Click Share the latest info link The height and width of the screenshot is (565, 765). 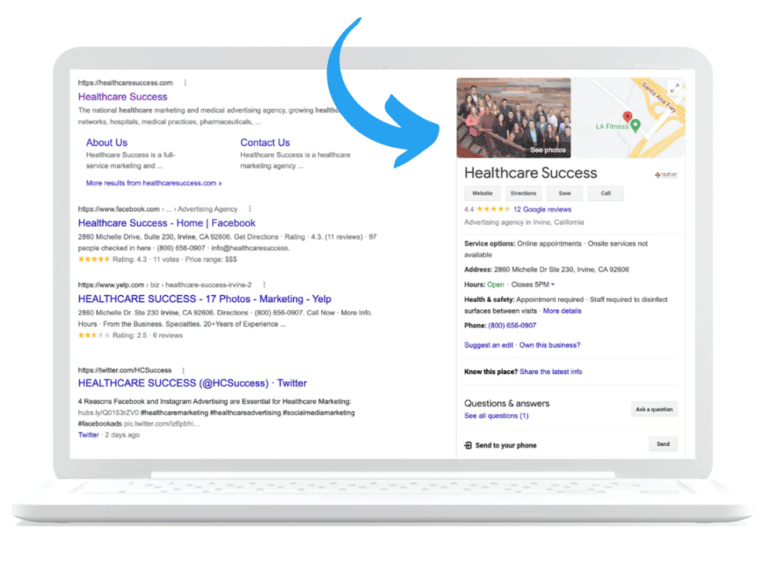(x=551, y=372)
